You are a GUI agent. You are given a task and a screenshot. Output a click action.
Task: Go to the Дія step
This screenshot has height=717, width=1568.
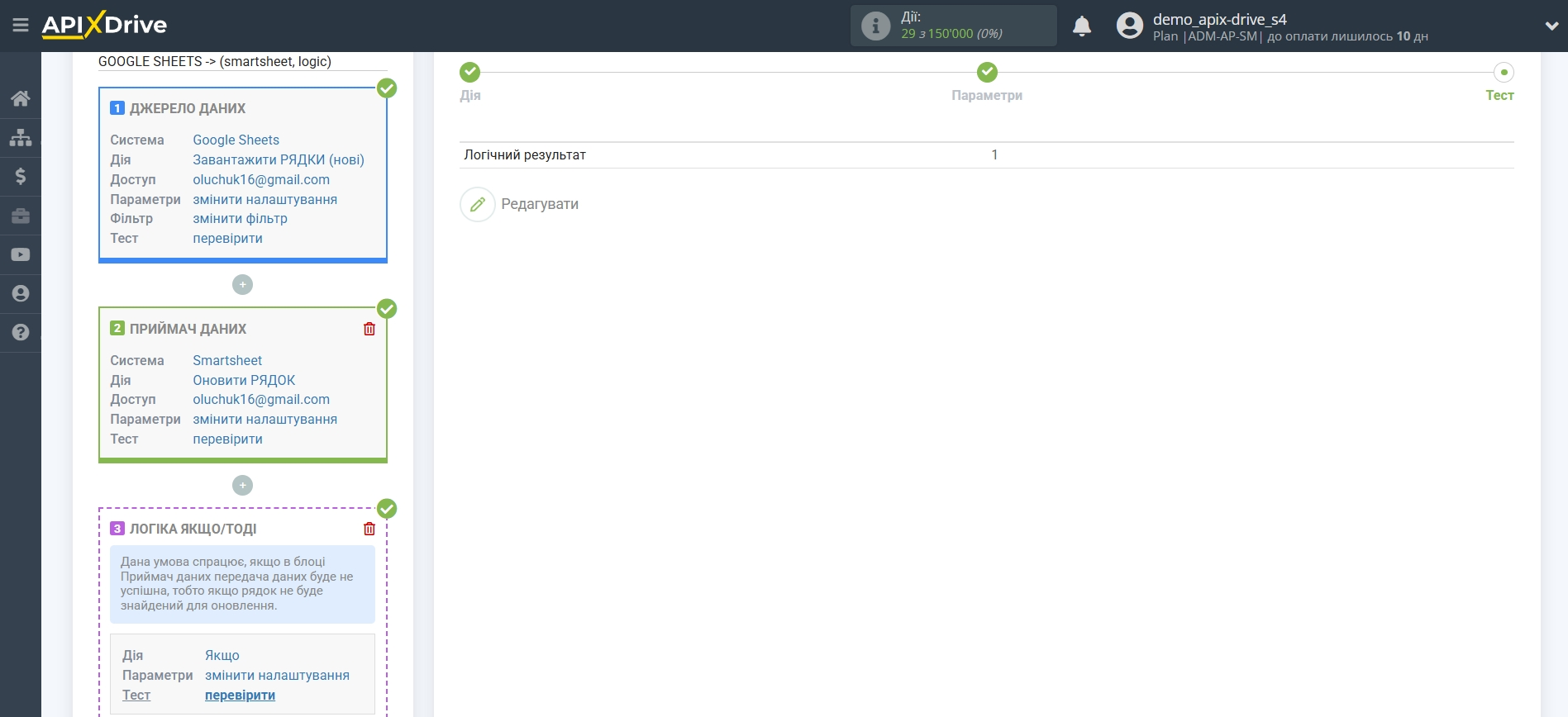(470, 95)
